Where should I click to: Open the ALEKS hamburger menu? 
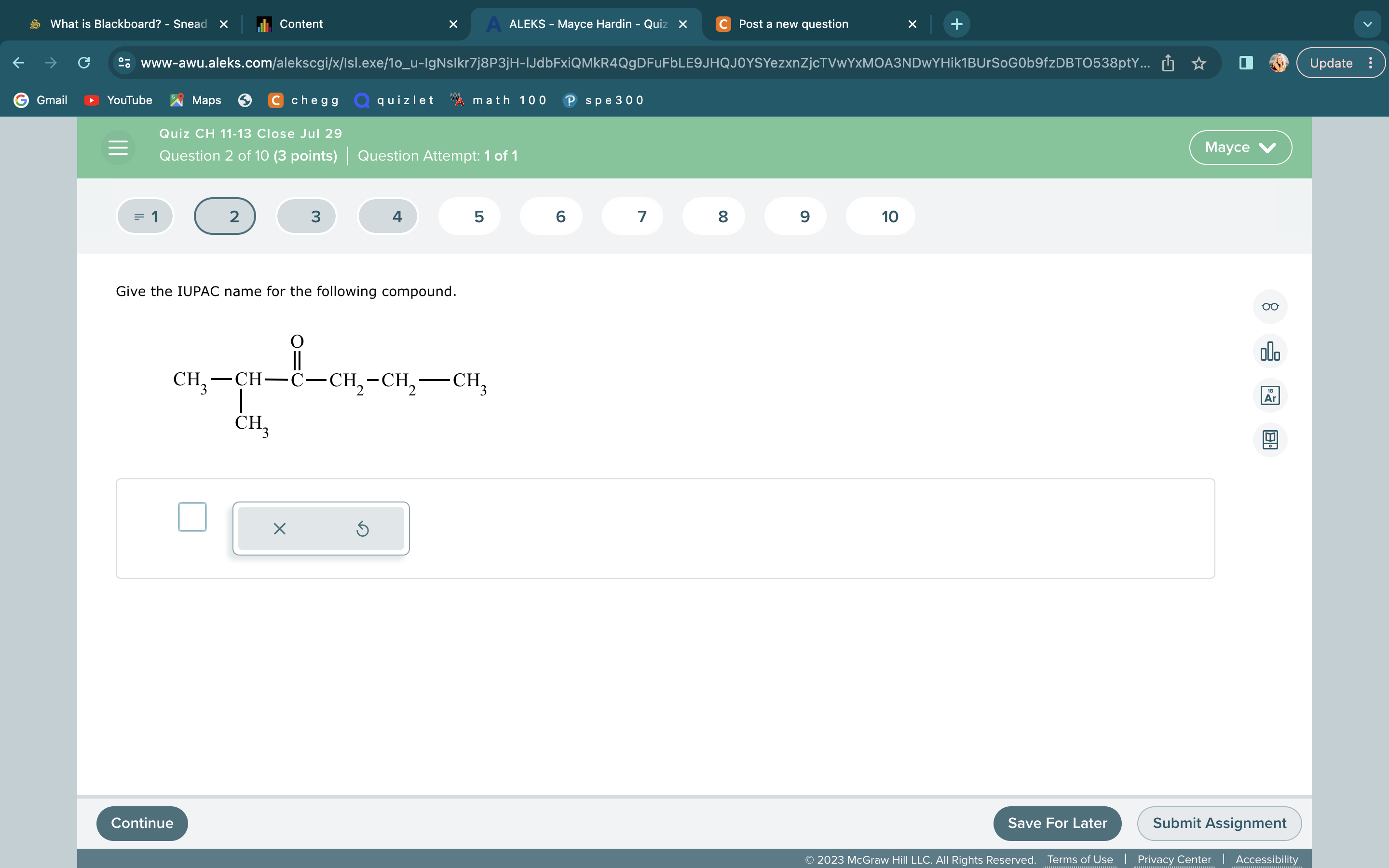click(118, 148)
